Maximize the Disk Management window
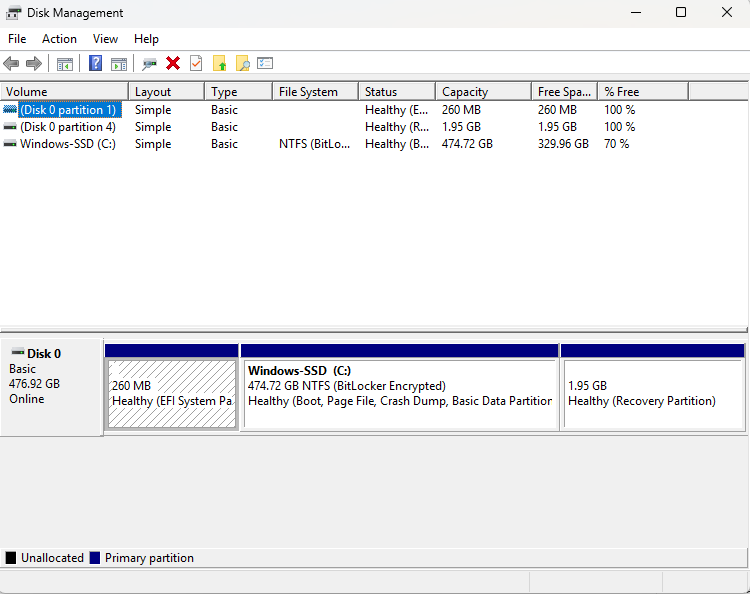The image size is (750, 594). [x=681, y=12]
